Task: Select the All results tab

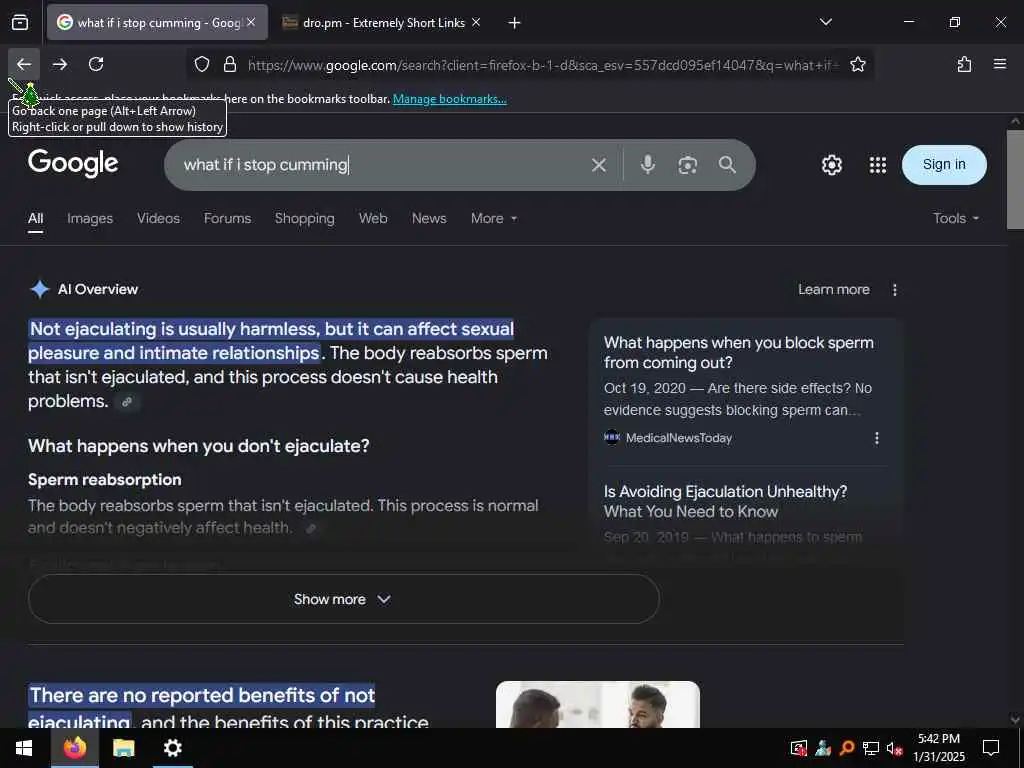Action: coord(35,218)
